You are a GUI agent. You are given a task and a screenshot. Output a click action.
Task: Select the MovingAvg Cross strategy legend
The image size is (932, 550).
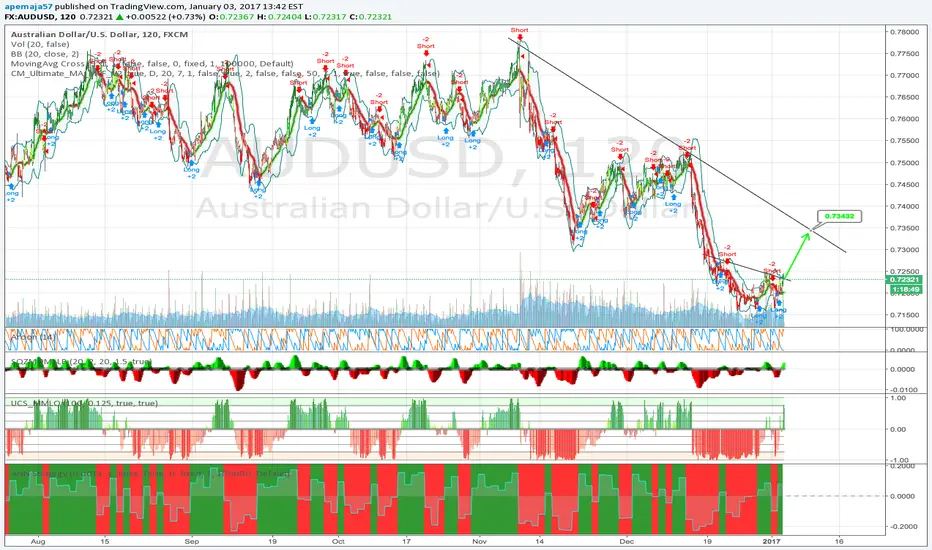point(152,64)
